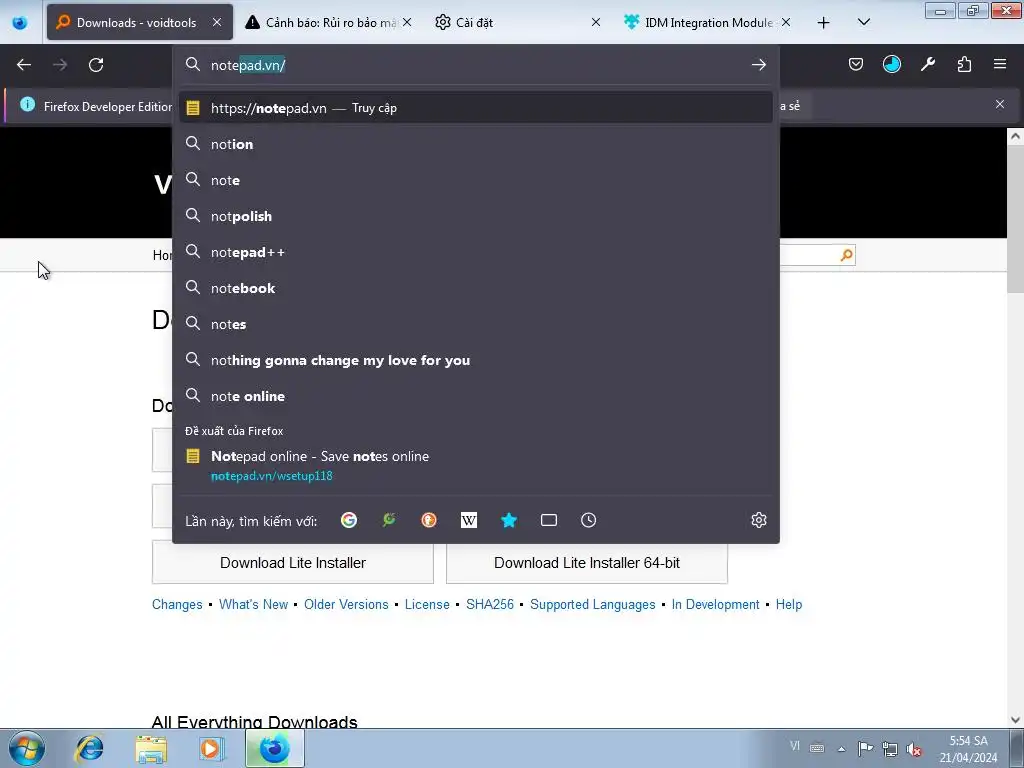Open the What's New link
The width and height of the screenshot is (1024, 768).
coord(253,604)
